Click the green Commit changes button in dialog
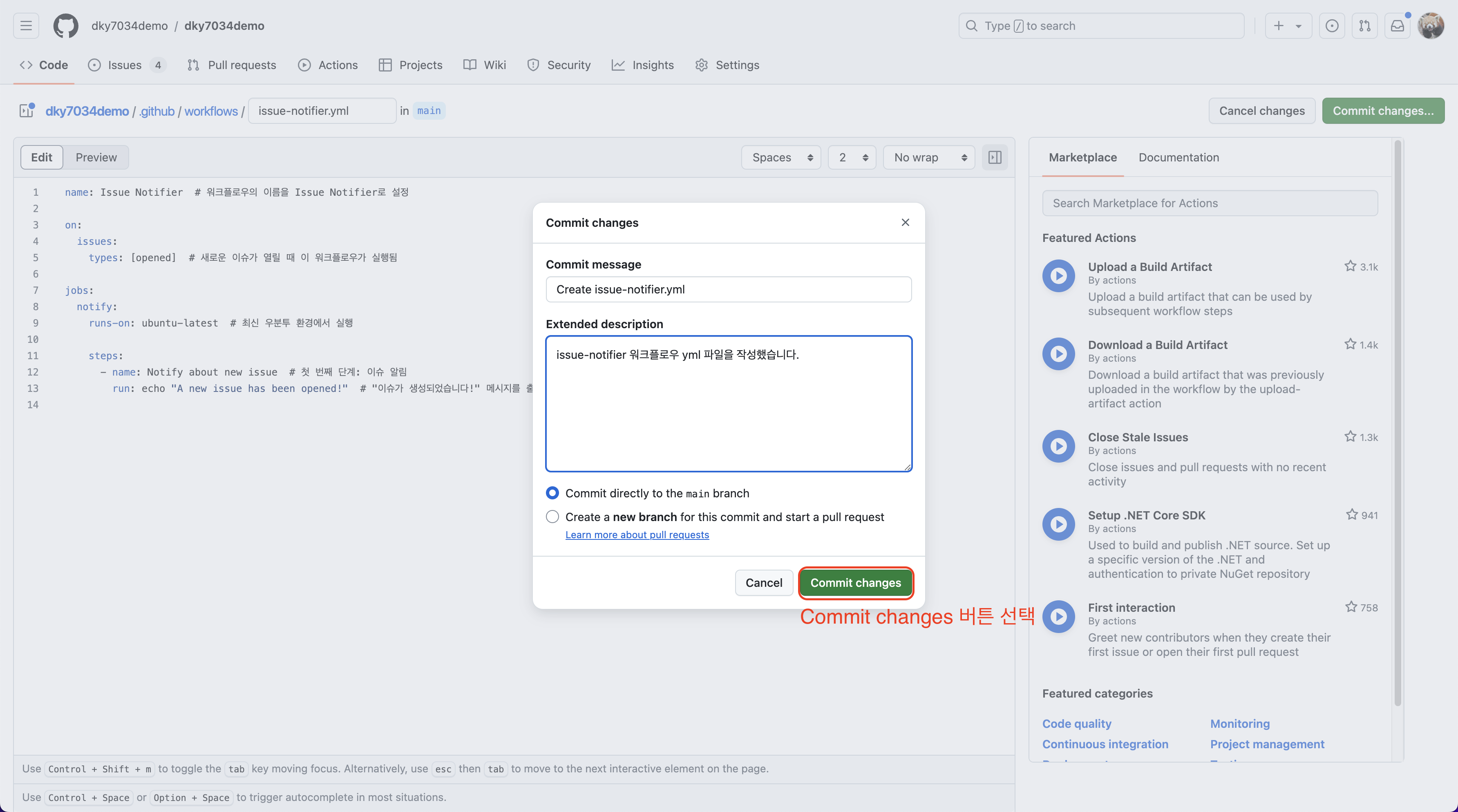 tap(855, 583)
